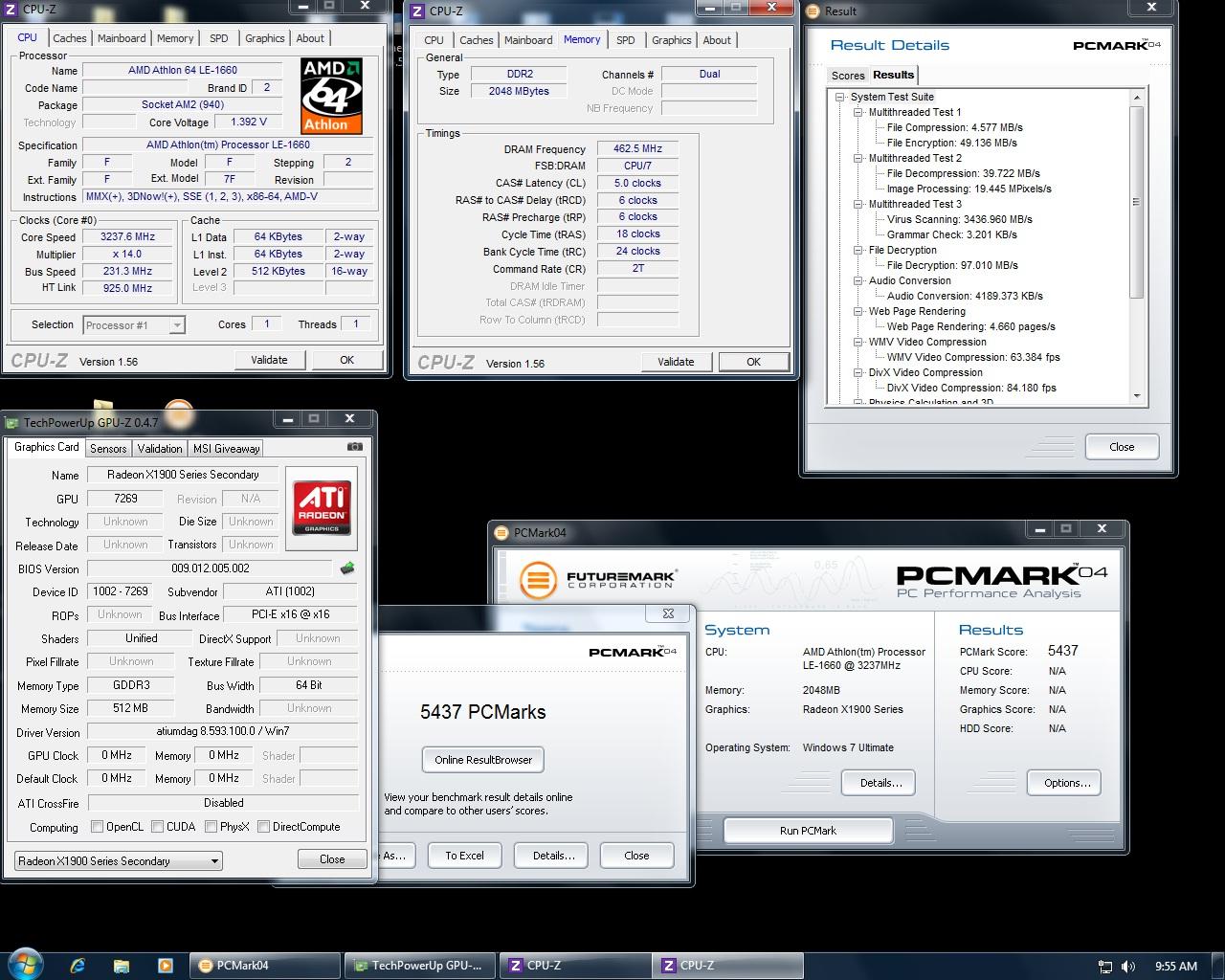Click the DRAM Frequency value 462.5 MHz
Image resolution: width=1225 pixels, height=980 pixels.
coord(637,149)
